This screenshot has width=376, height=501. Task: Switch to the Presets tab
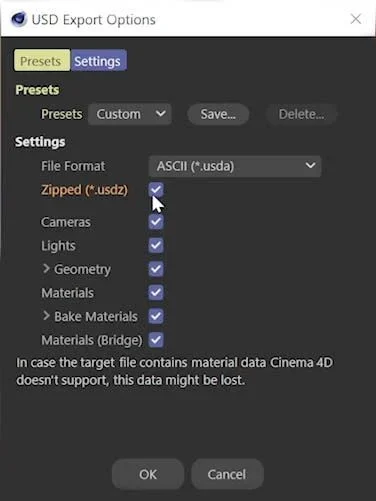point(42,60)
